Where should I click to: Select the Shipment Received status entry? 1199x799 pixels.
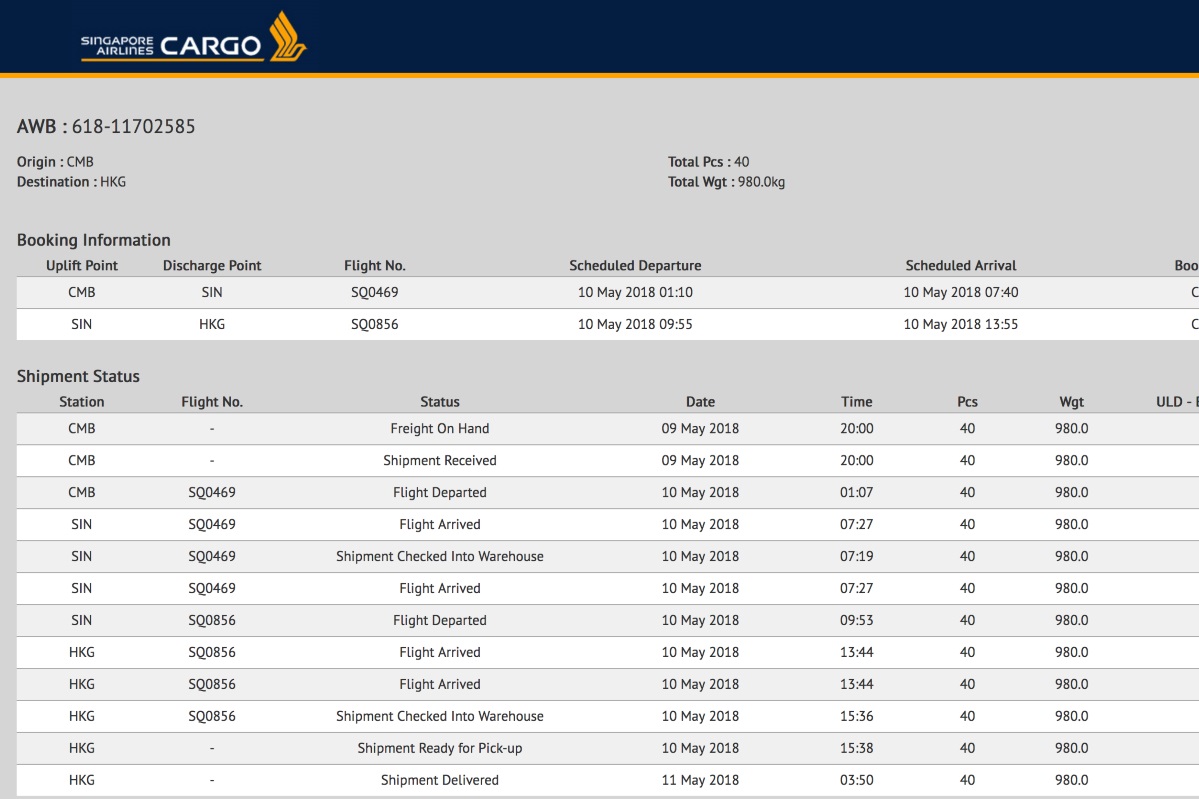click(x=440, y=461)
